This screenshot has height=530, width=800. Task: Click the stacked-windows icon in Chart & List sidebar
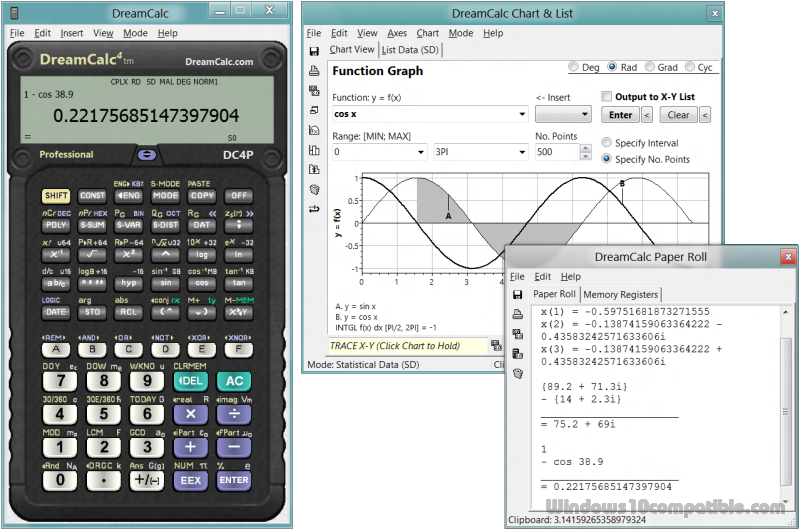pyautogui.click(x=314, y=110)
